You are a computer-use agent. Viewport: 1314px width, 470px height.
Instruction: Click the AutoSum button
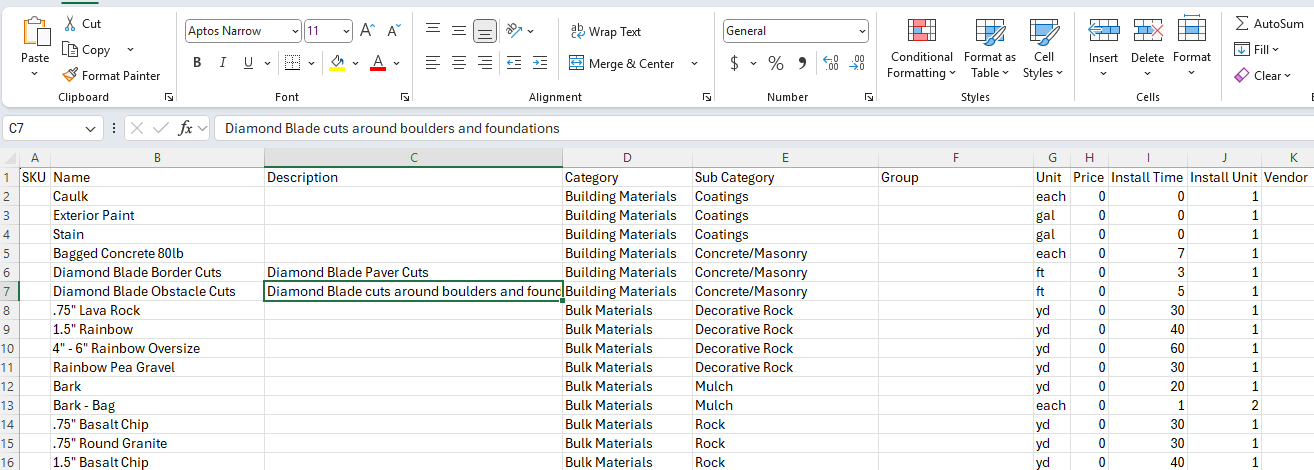[1269, 23]
